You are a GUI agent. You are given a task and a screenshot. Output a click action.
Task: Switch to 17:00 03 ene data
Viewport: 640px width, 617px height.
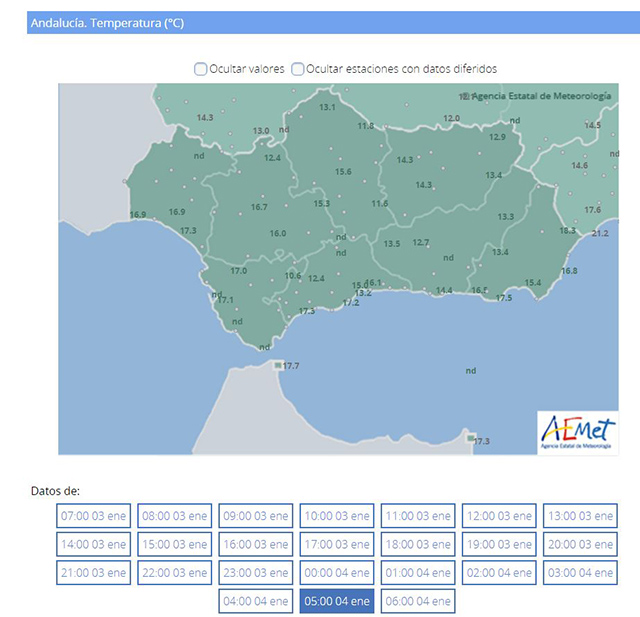click(x=337, y=544)
